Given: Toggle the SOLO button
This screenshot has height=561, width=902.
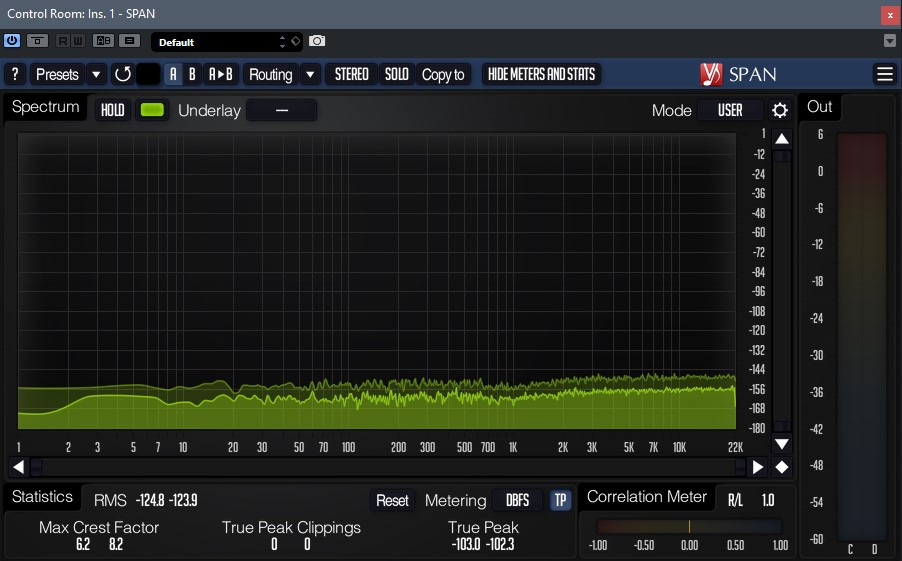Looking at the screenshot, I should pos(396,74).
